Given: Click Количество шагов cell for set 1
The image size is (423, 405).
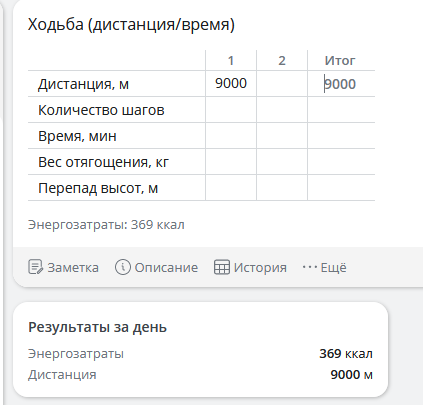Looking at the screenshot, I should (x=231, y=110).
